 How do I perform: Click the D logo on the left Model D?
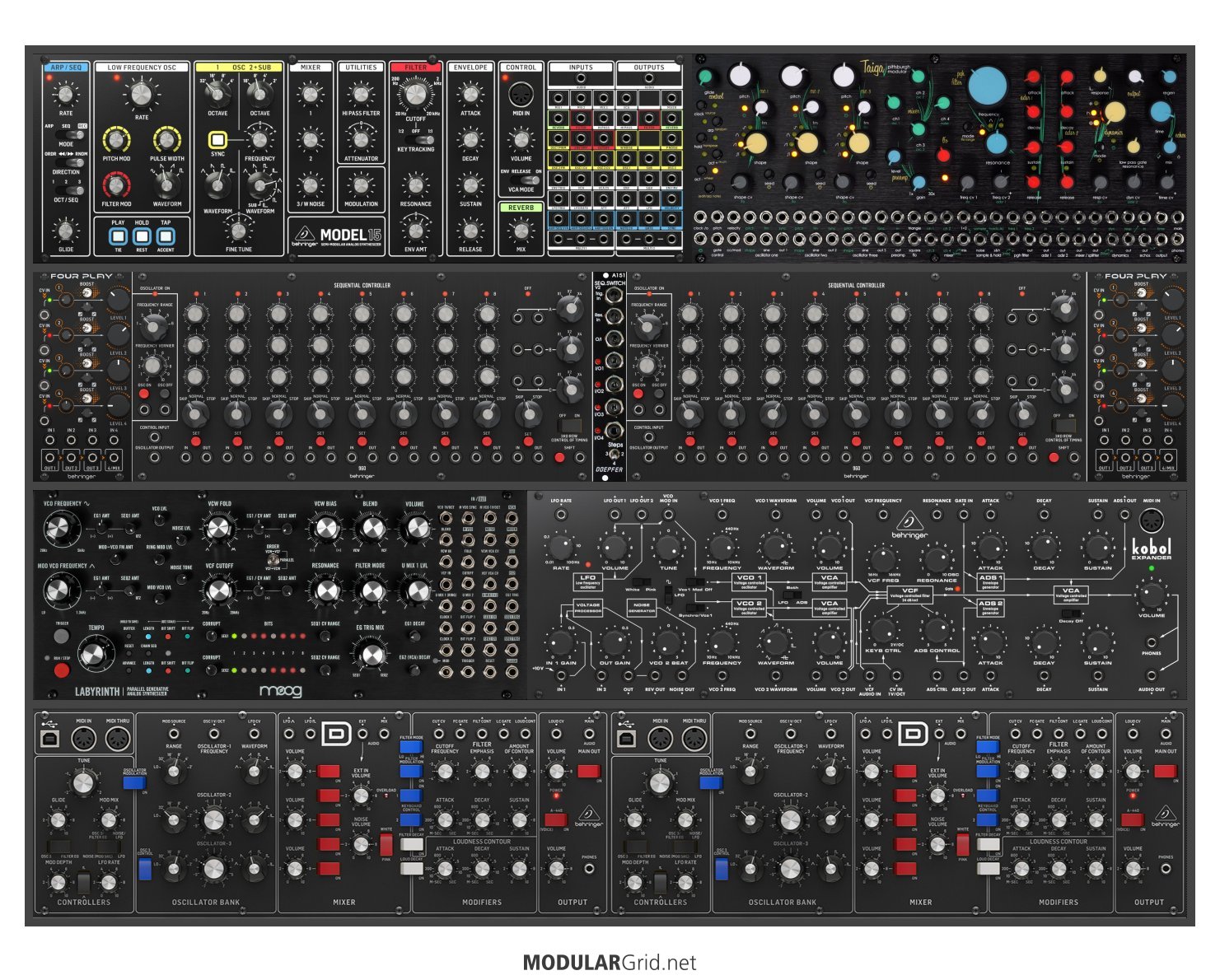click(x=336, y=733)
